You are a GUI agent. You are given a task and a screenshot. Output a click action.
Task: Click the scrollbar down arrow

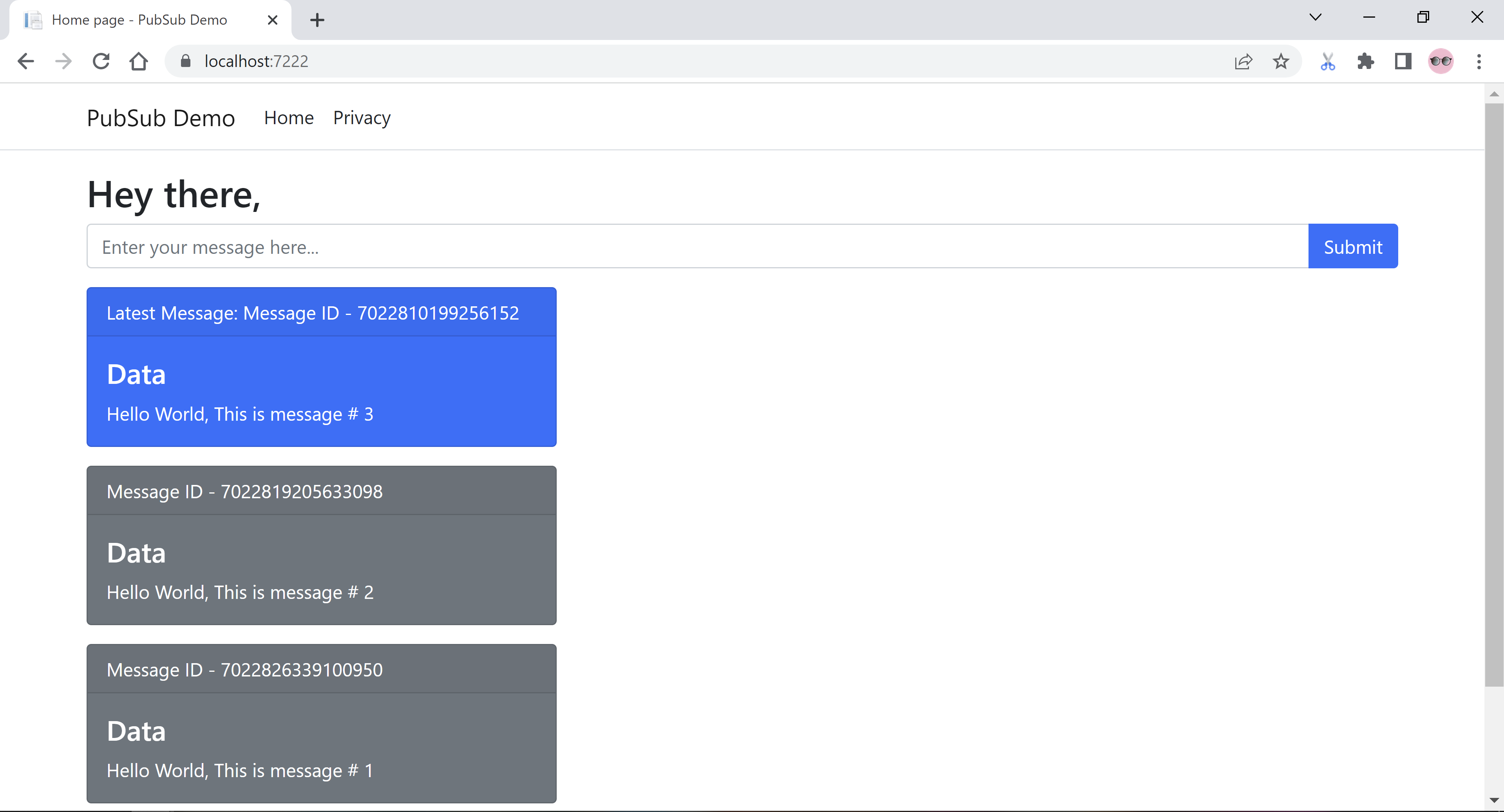coord(1494,800)
